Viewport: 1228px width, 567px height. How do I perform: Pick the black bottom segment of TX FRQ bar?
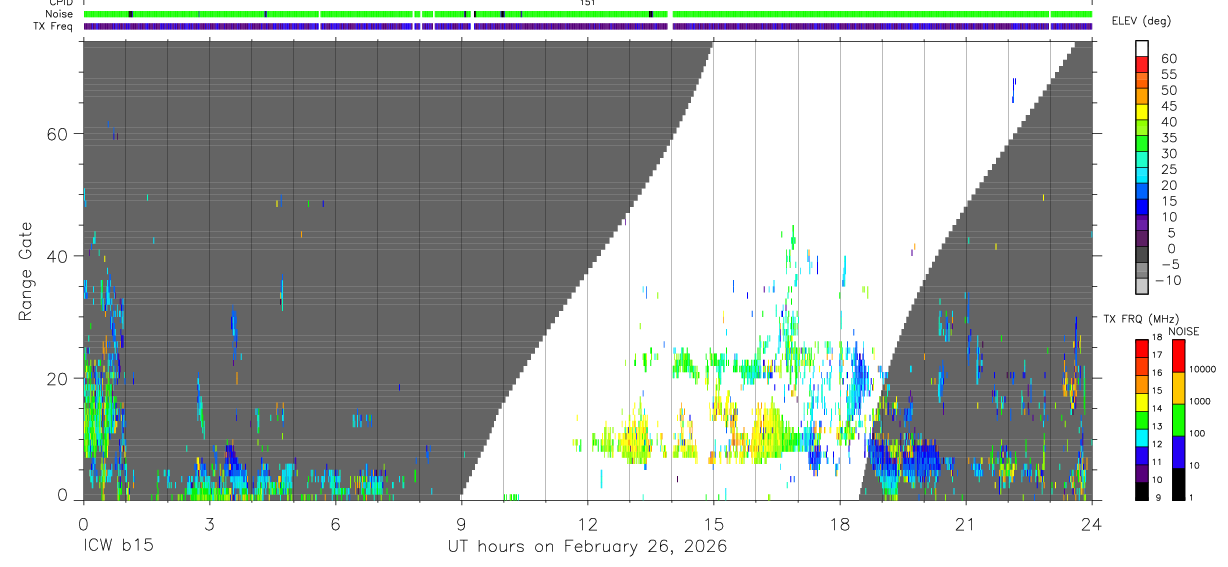(1141, 490)
